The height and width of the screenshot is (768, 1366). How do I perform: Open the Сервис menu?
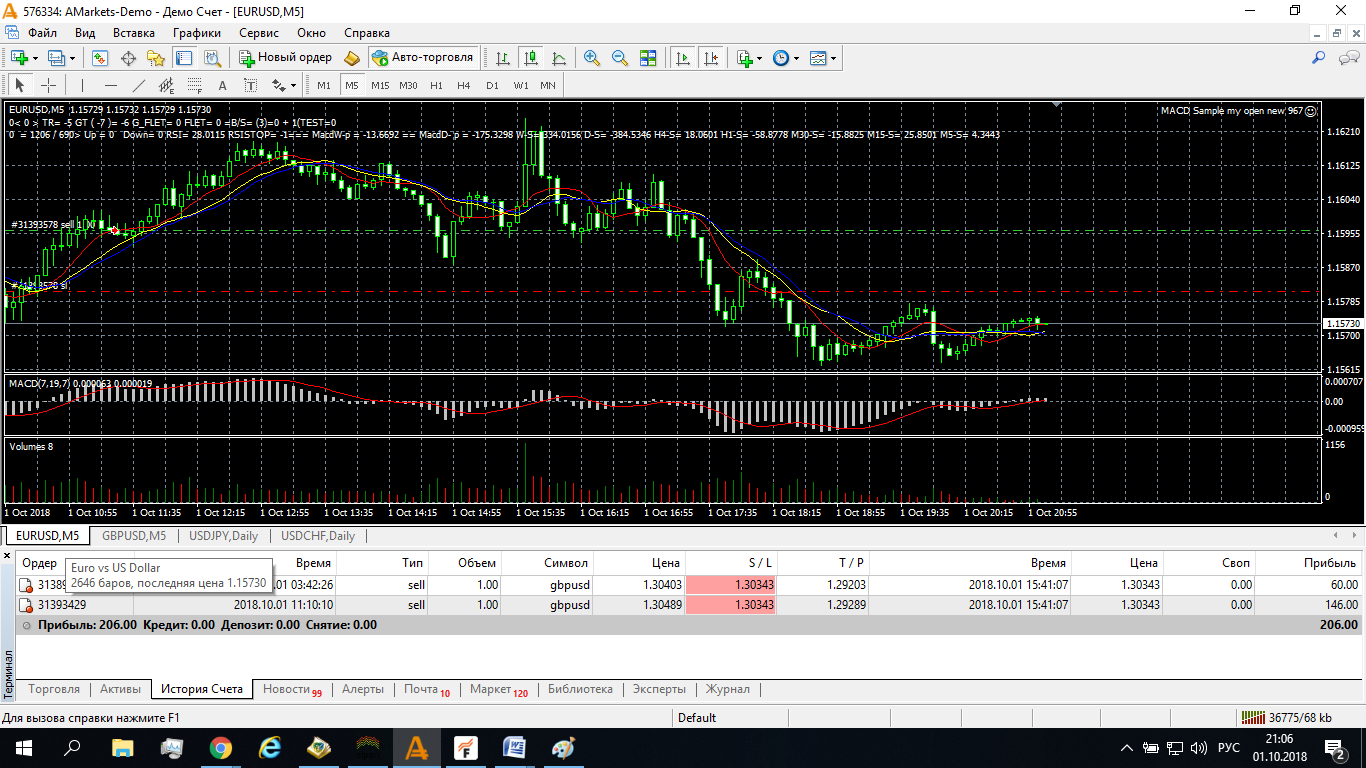260,33
